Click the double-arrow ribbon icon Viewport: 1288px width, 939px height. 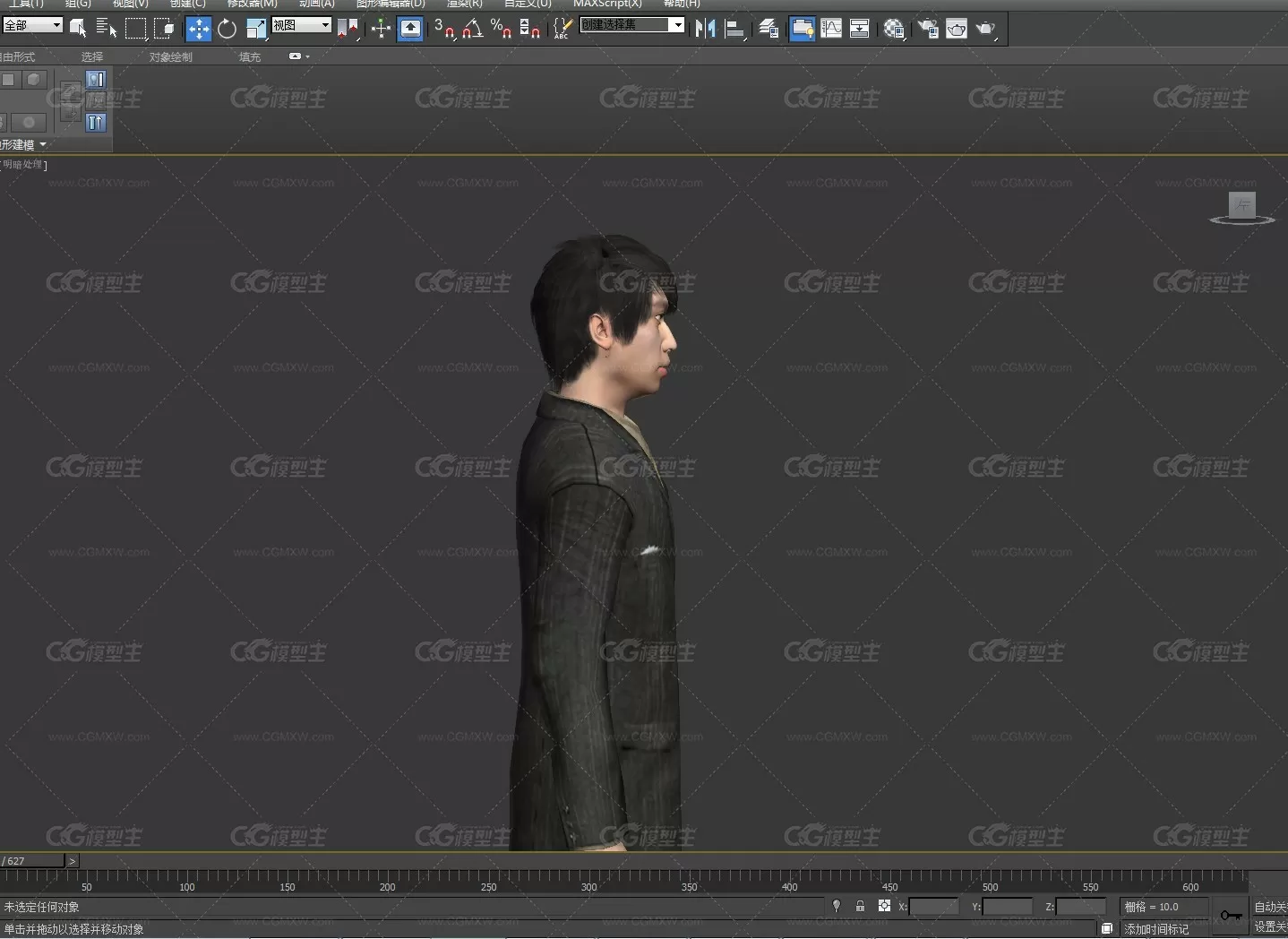96,122
